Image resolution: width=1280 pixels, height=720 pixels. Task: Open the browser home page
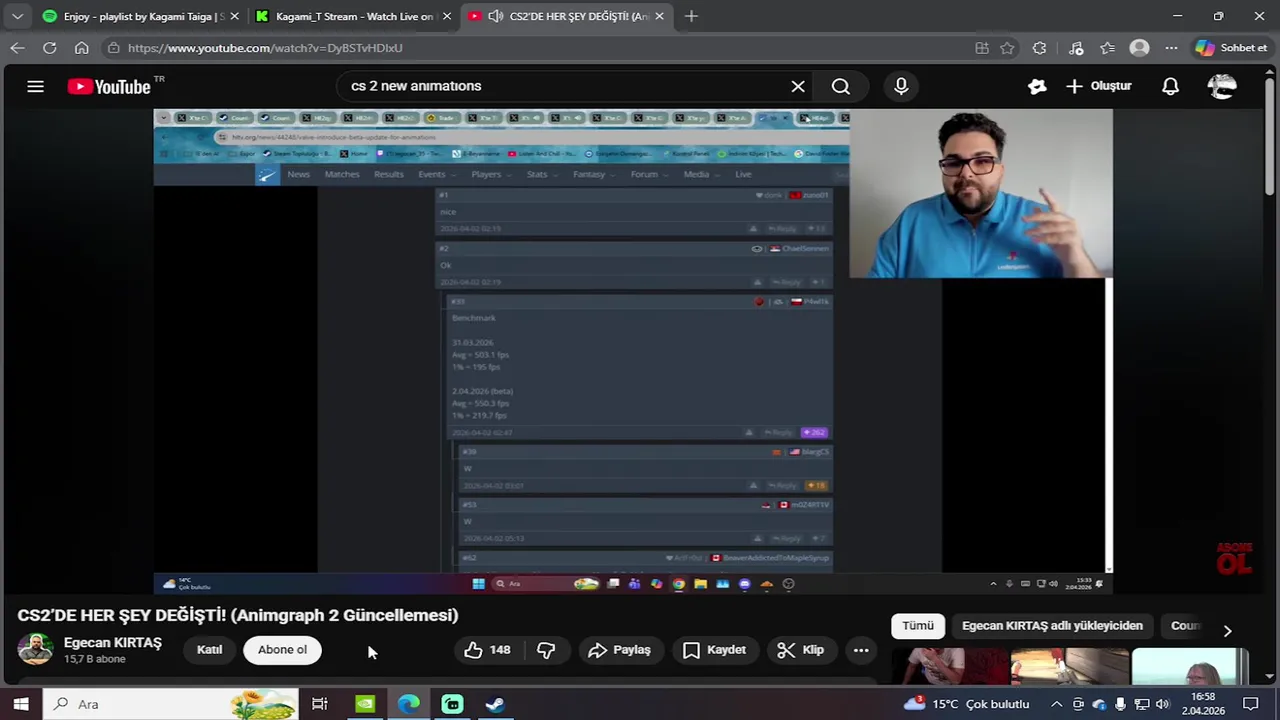(81, 48)
